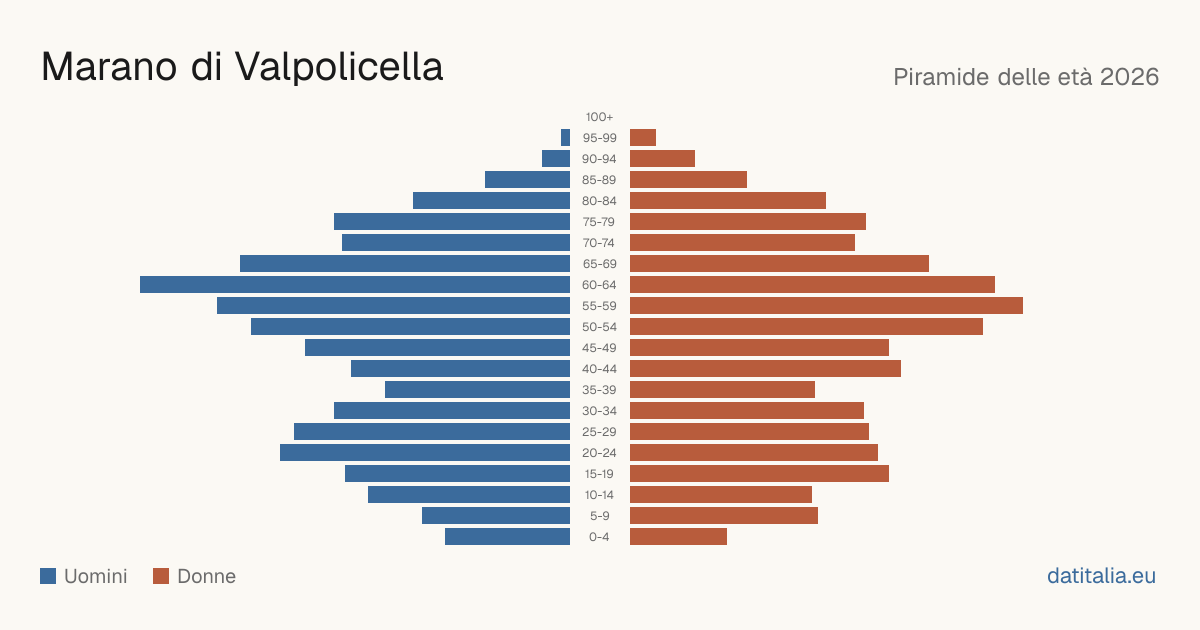The width and height of the screenshot is (1200, 630).
Task: Open the datitalia.eu link
Action: pyautogui.click(x=1101, y=576)
